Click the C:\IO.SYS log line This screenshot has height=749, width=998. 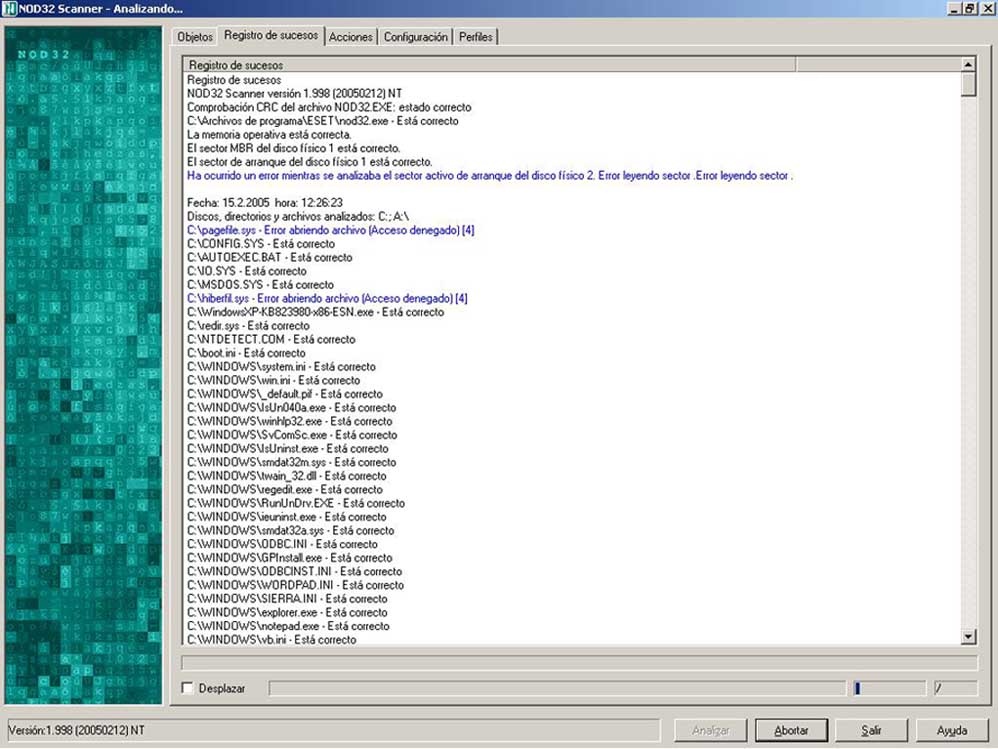coord(246,271)
